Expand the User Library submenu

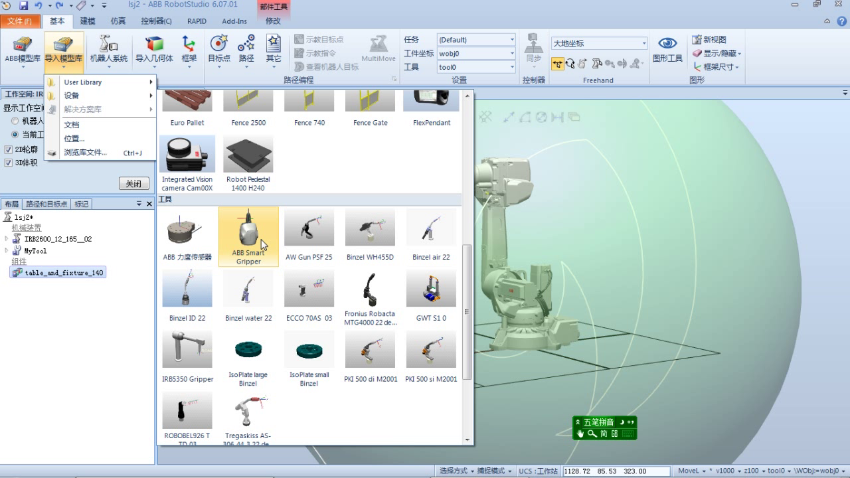pyautogui.click(x=101, y=82)
